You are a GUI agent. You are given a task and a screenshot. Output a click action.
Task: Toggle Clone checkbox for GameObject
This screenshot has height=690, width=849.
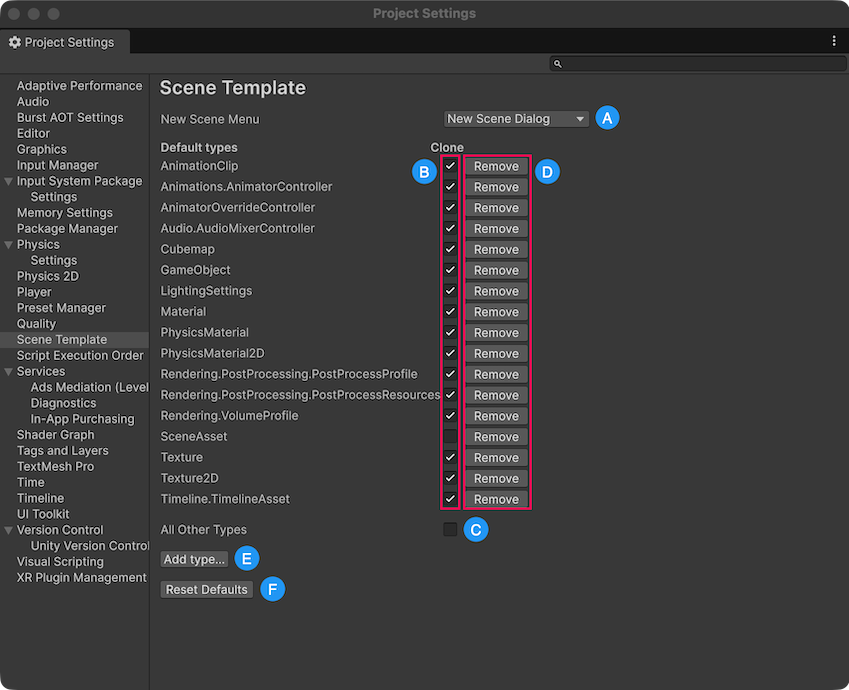tap(450, 270)
